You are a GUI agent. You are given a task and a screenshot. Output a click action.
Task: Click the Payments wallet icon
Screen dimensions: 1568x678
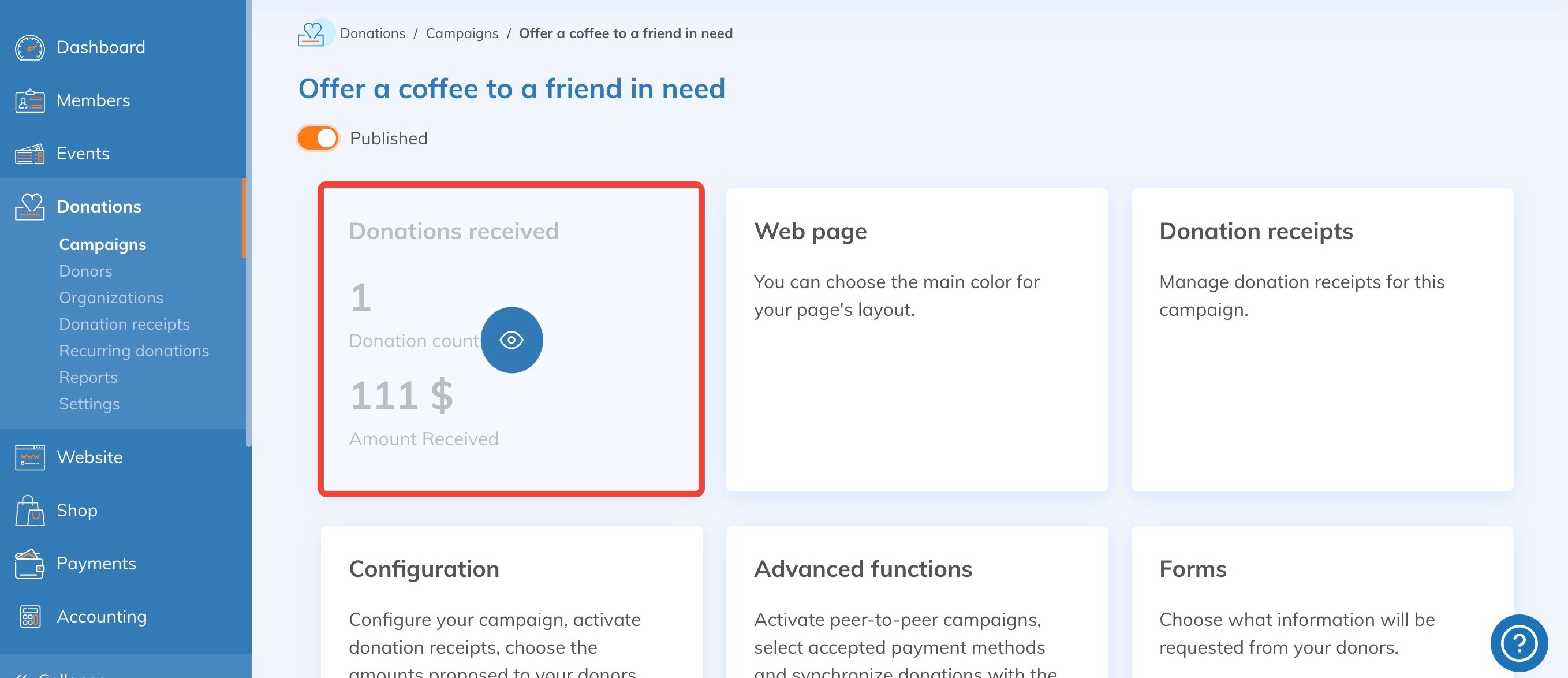coord(29,564)
